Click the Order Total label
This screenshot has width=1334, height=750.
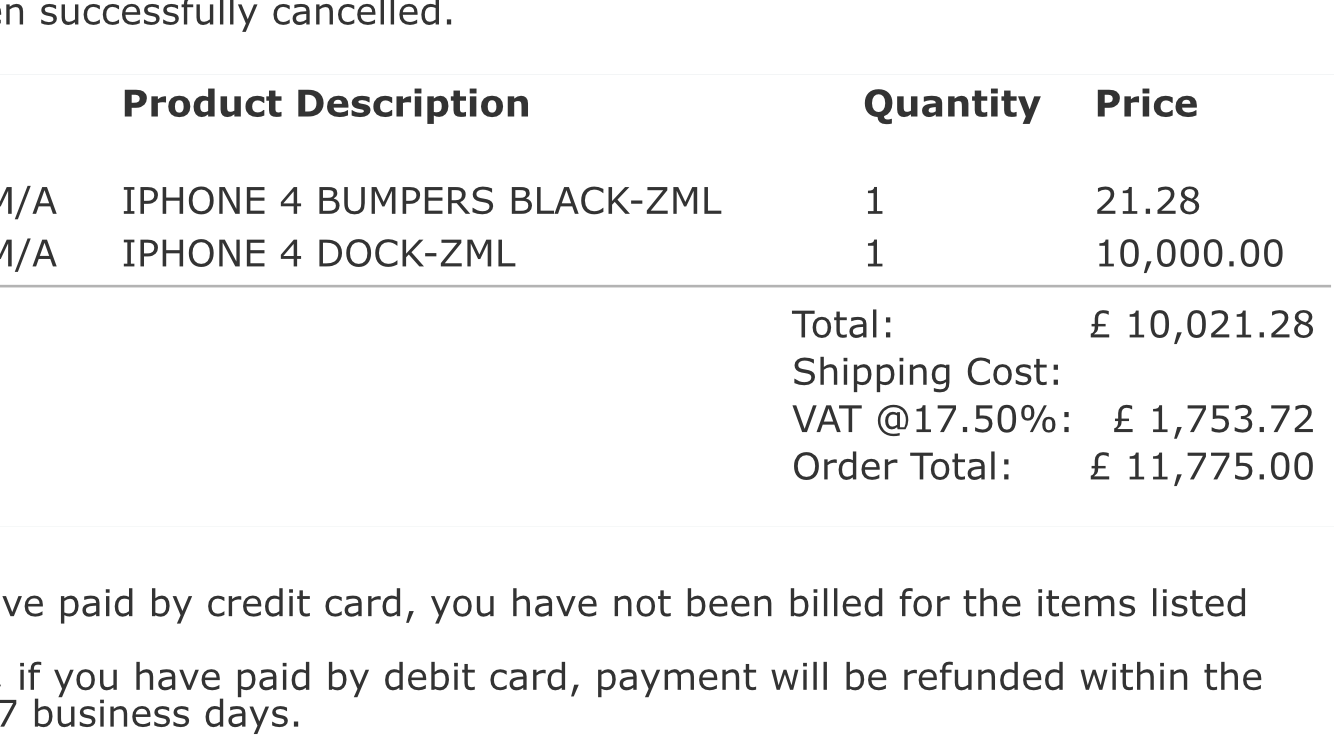click(902, 466)
